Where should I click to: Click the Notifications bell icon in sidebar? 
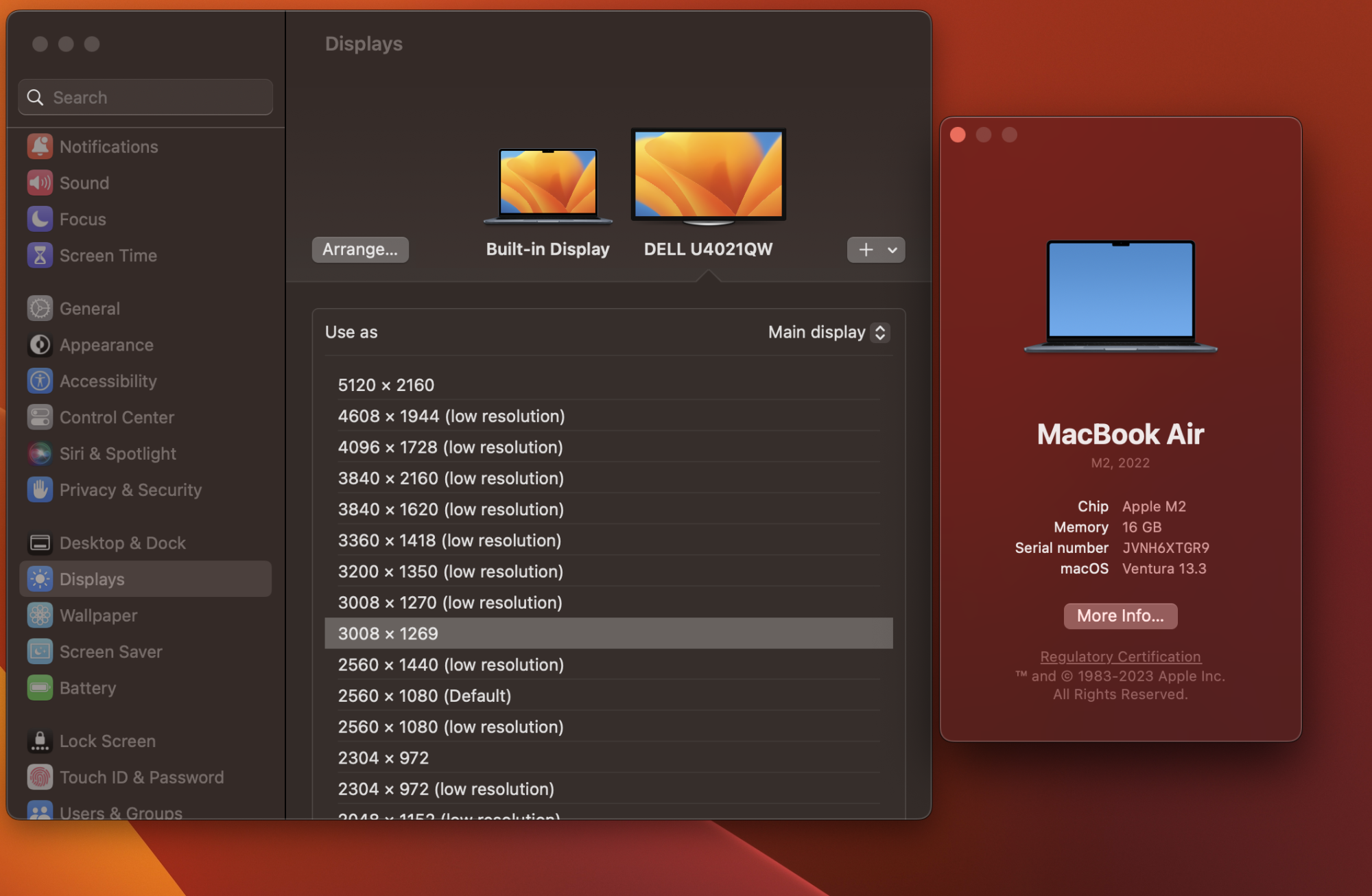click(40, 146)
